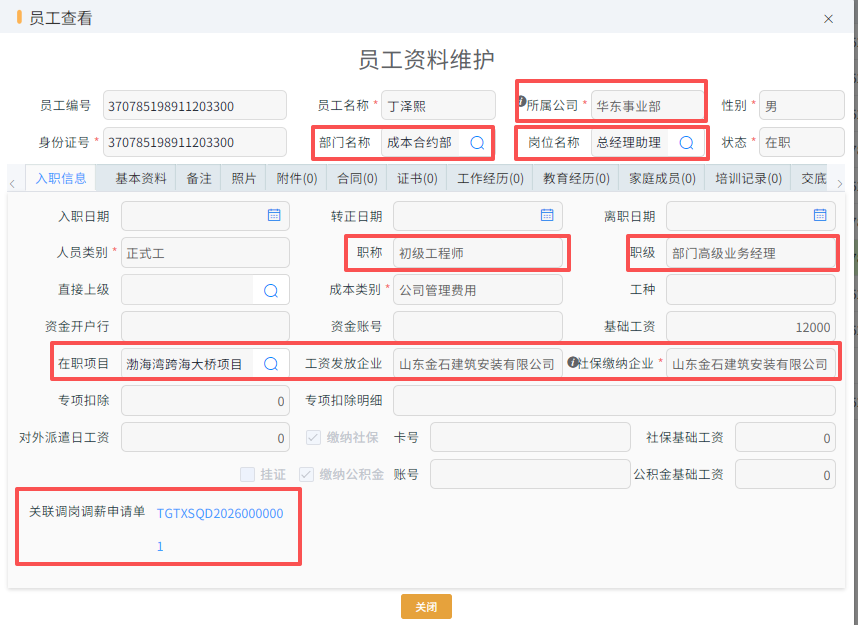This screenshot has width=858, height=625.
Task: Click the 在职项目 search magnifier icon
Action: [271, 364]
